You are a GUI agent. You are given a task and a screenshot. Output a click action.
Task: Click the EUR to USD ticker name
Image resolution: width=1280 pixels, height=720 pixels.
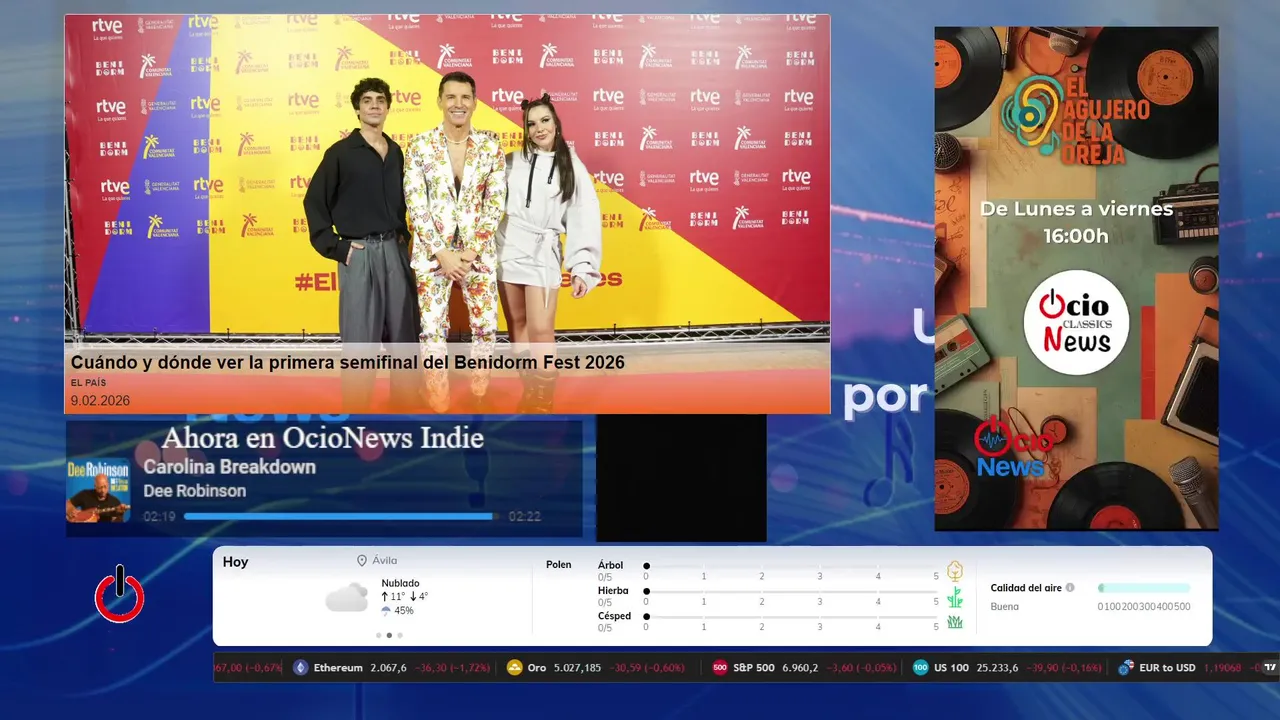(1168, 668)
